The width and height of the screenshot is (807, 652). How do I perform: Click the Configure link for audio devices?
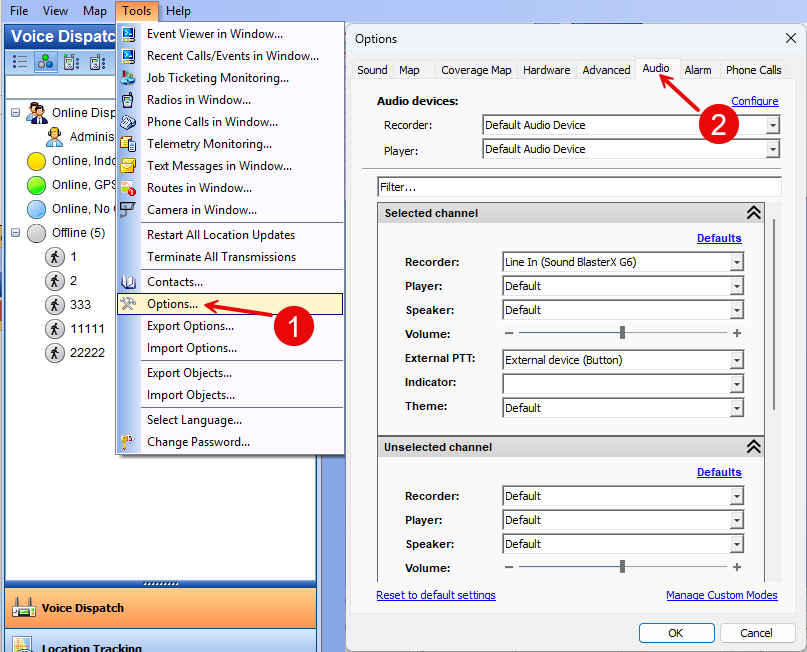click(x=754, y=100)
